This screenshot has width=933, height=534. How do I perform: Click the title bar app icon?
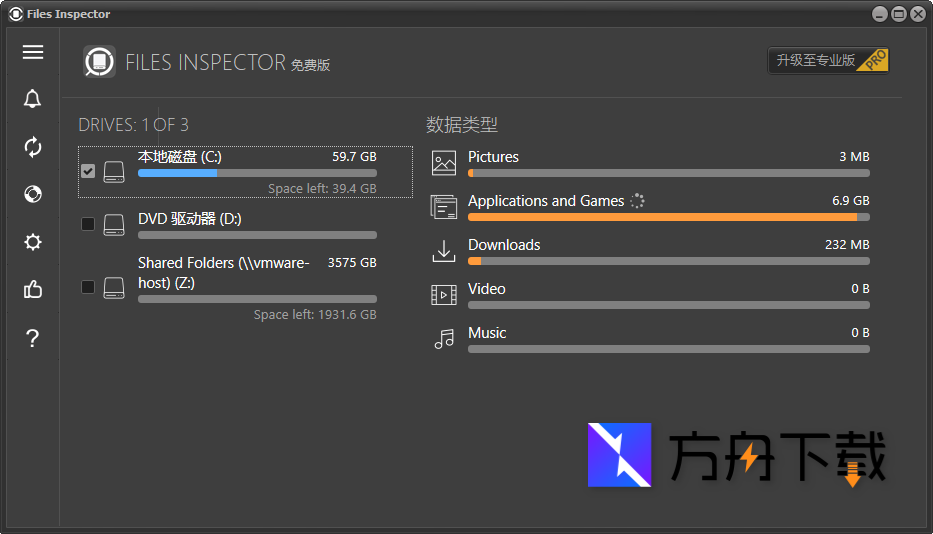[16, 14]
